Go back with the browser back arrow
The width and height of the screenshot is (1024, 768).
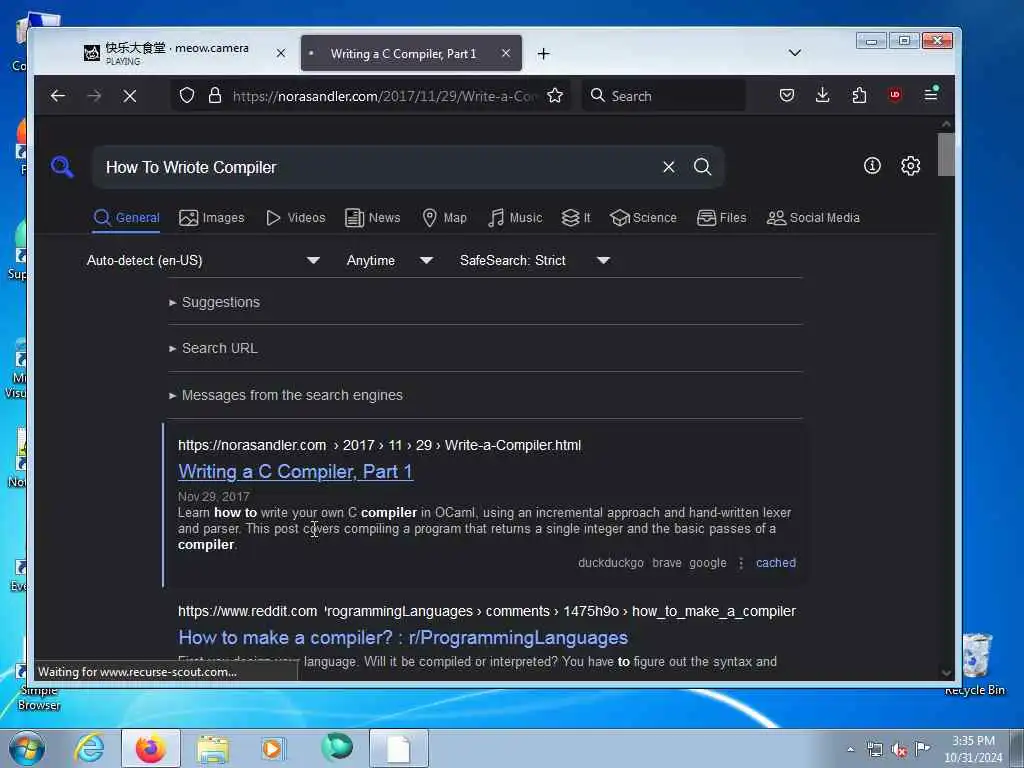[57, 96]
